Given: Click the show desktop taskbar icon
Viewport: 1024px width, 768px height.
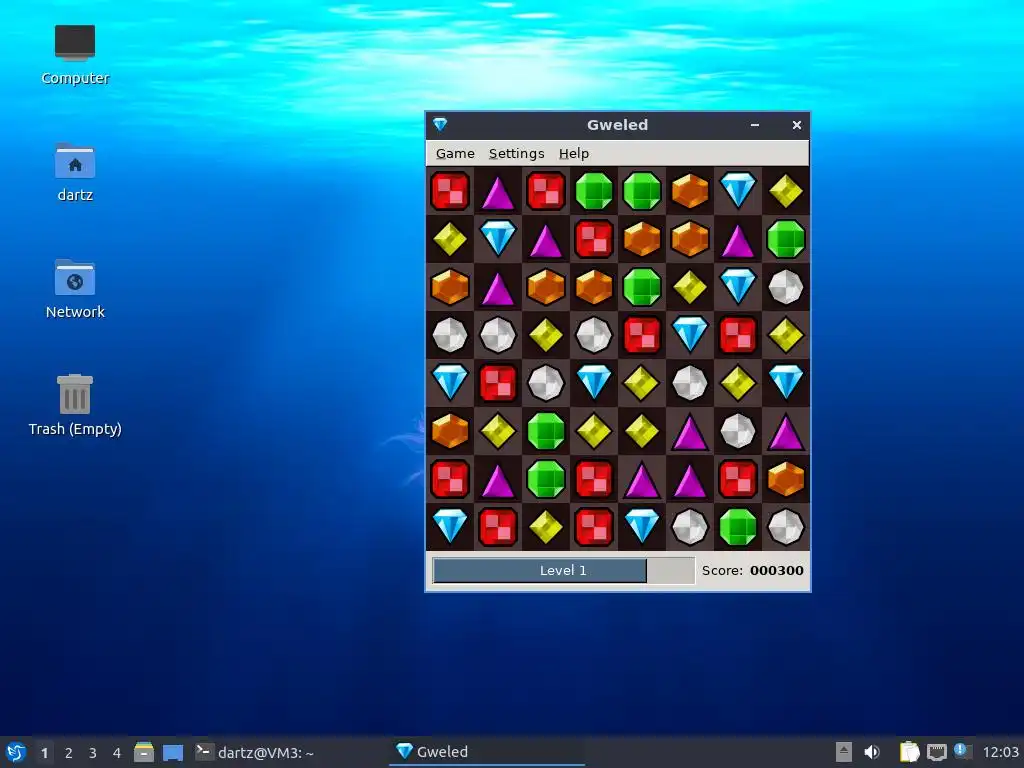Looking at the screenshot, I should pos(173,752).
